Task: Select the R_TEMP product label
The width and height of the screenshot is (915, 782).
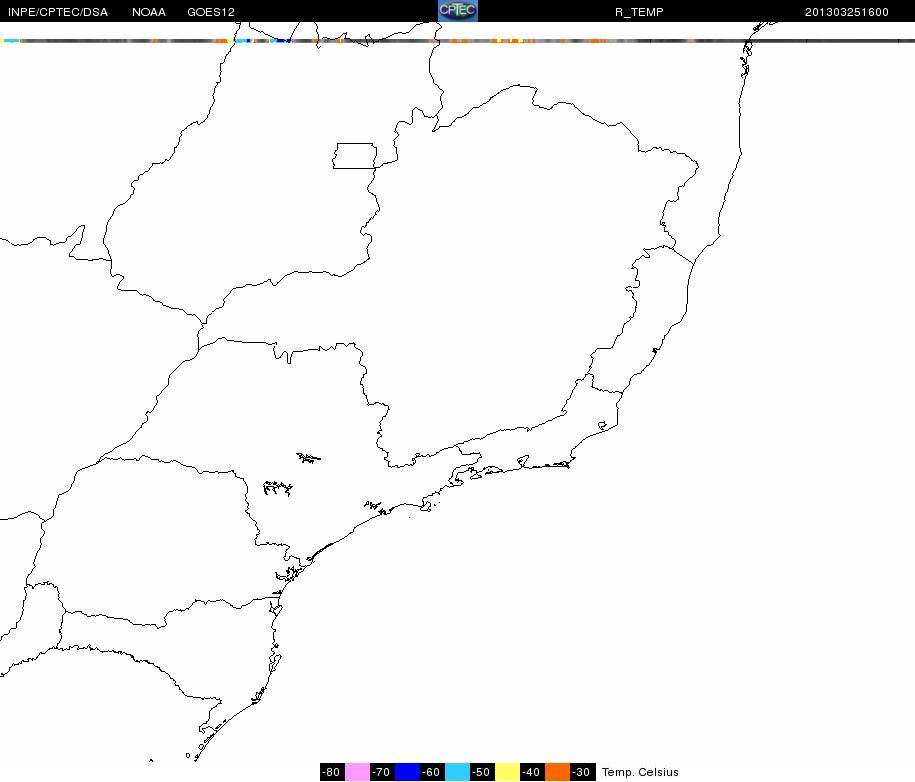Action: coord(639,12)
